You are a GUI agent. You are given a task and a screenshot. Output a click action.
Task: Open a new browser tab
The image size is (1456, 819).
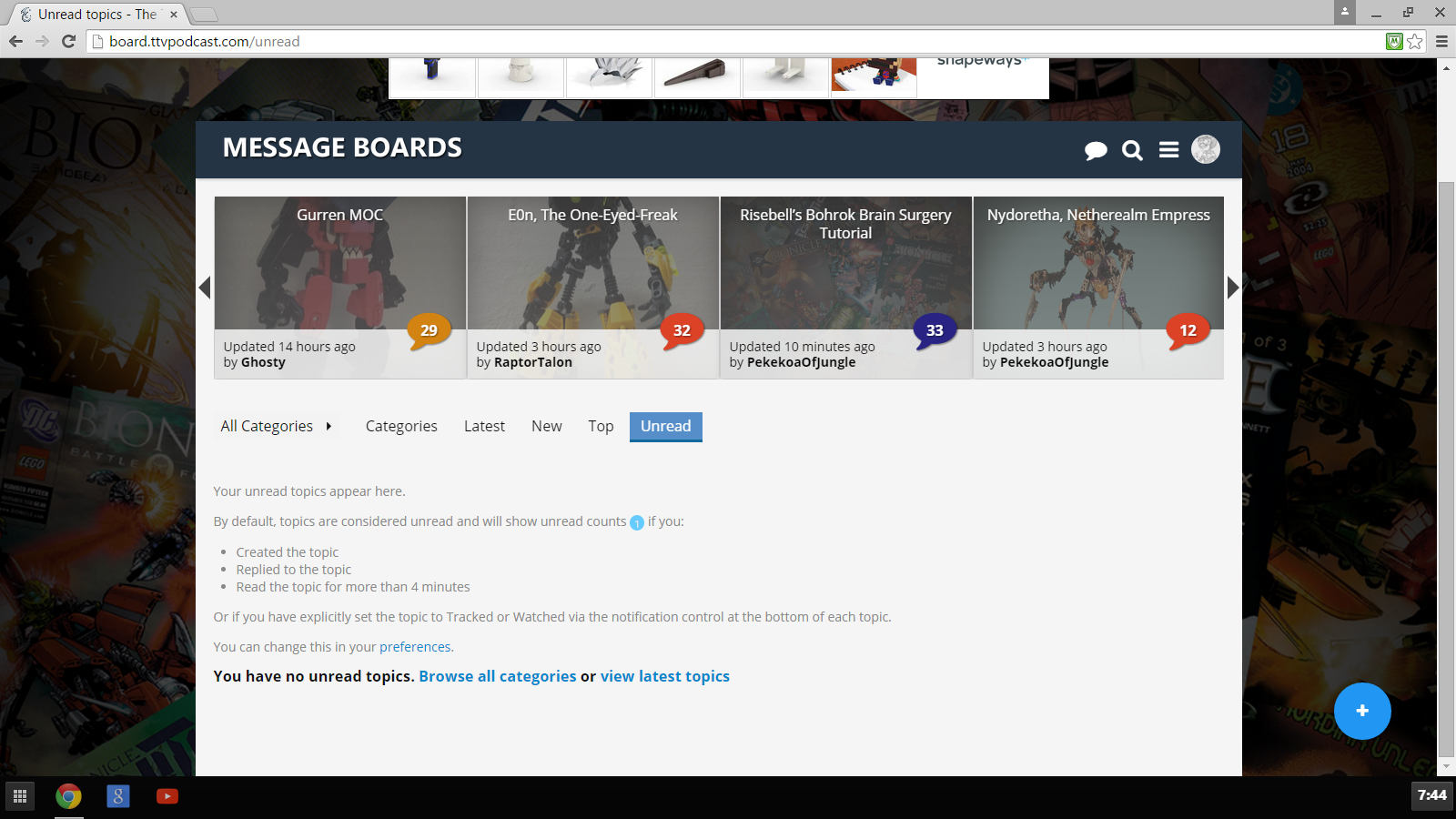pyautogui.click(x=204, y=15)
